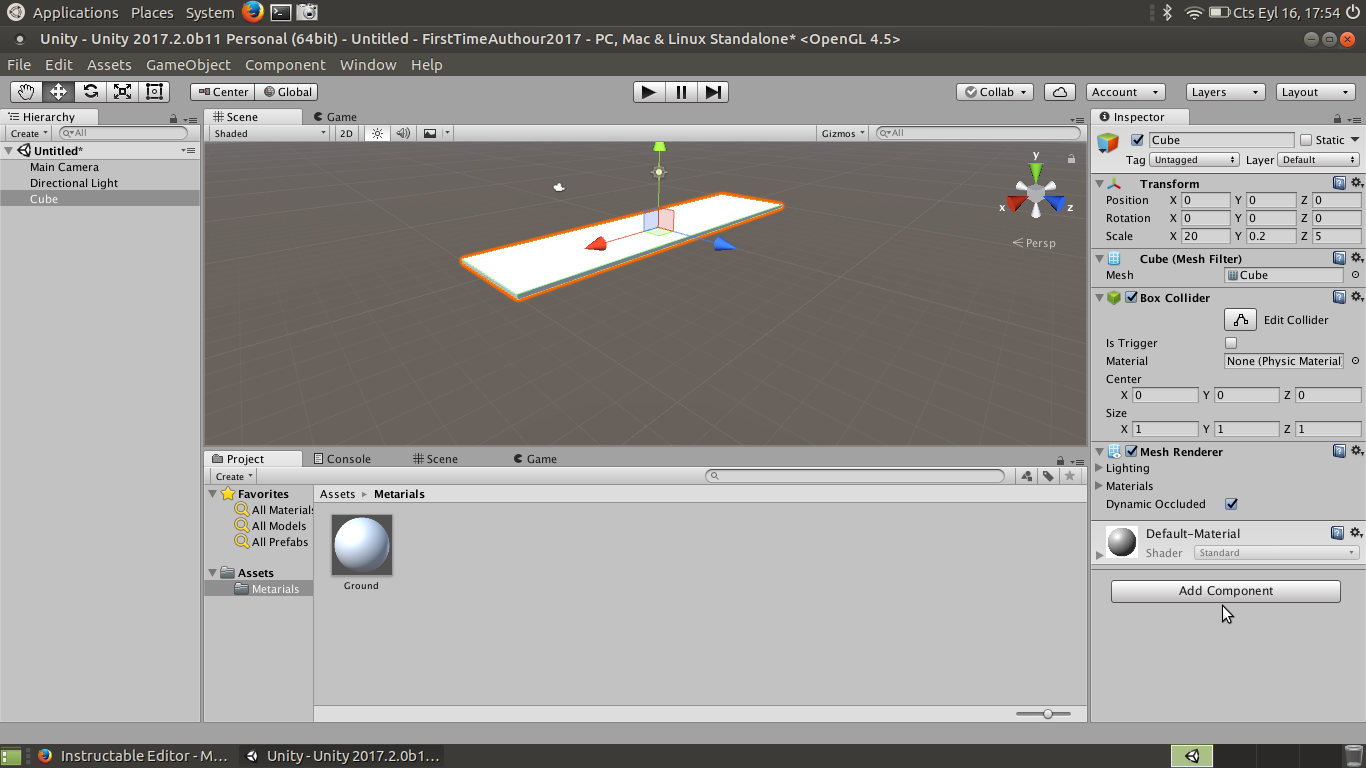Search project assets by label
The height and width of the screenshot is (768, 1366).
coord(1048,476)
